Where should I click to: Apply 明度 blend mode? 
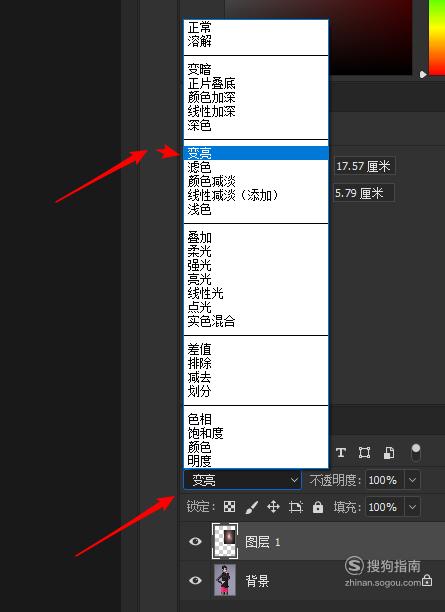pos(256,461)
